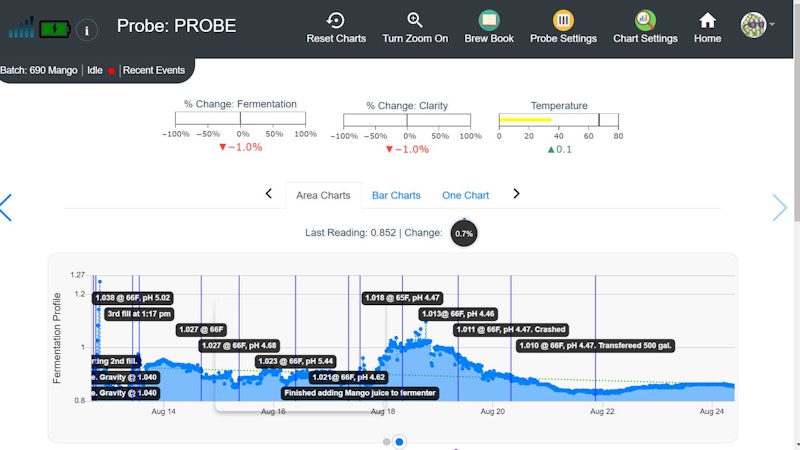Open the Brew Book

point(489,20)
